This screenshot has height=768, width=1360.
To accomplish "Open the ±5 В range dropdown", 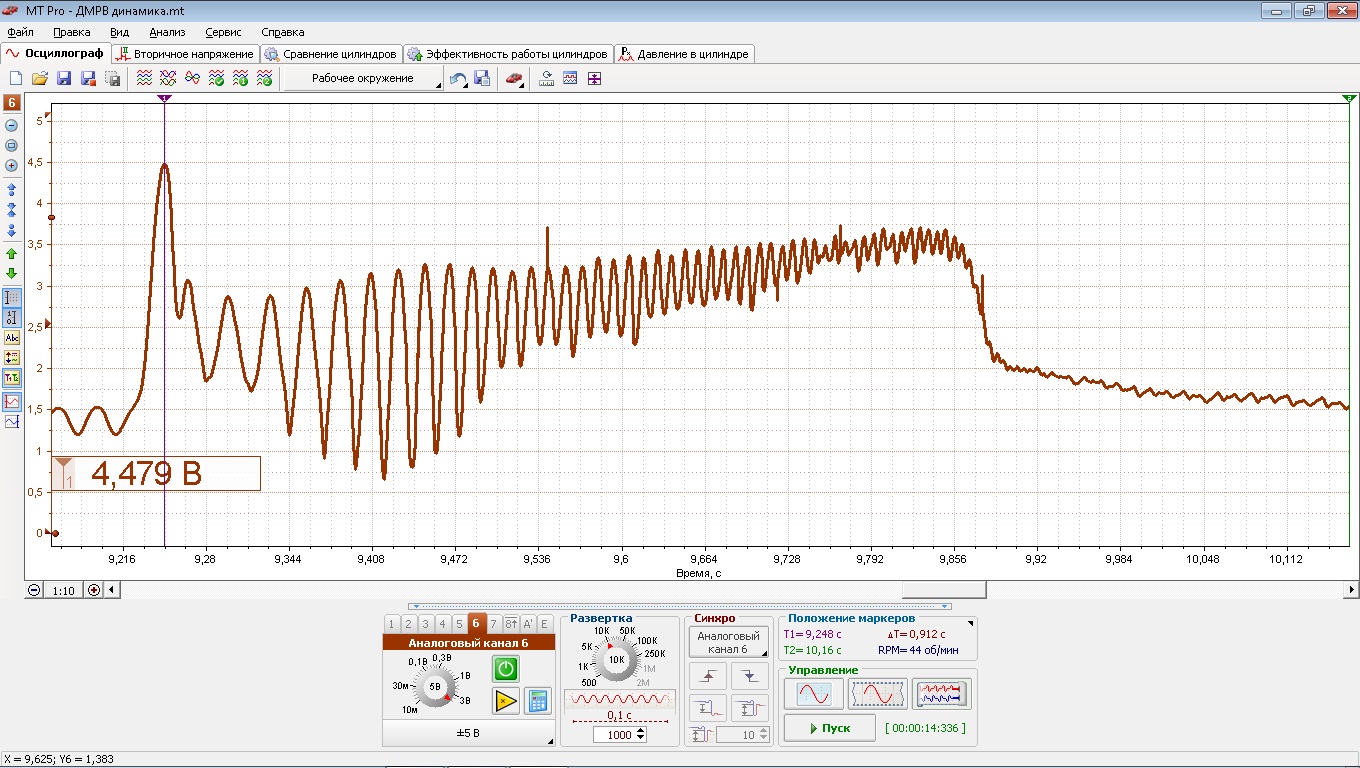I will (x=468, y=734).
